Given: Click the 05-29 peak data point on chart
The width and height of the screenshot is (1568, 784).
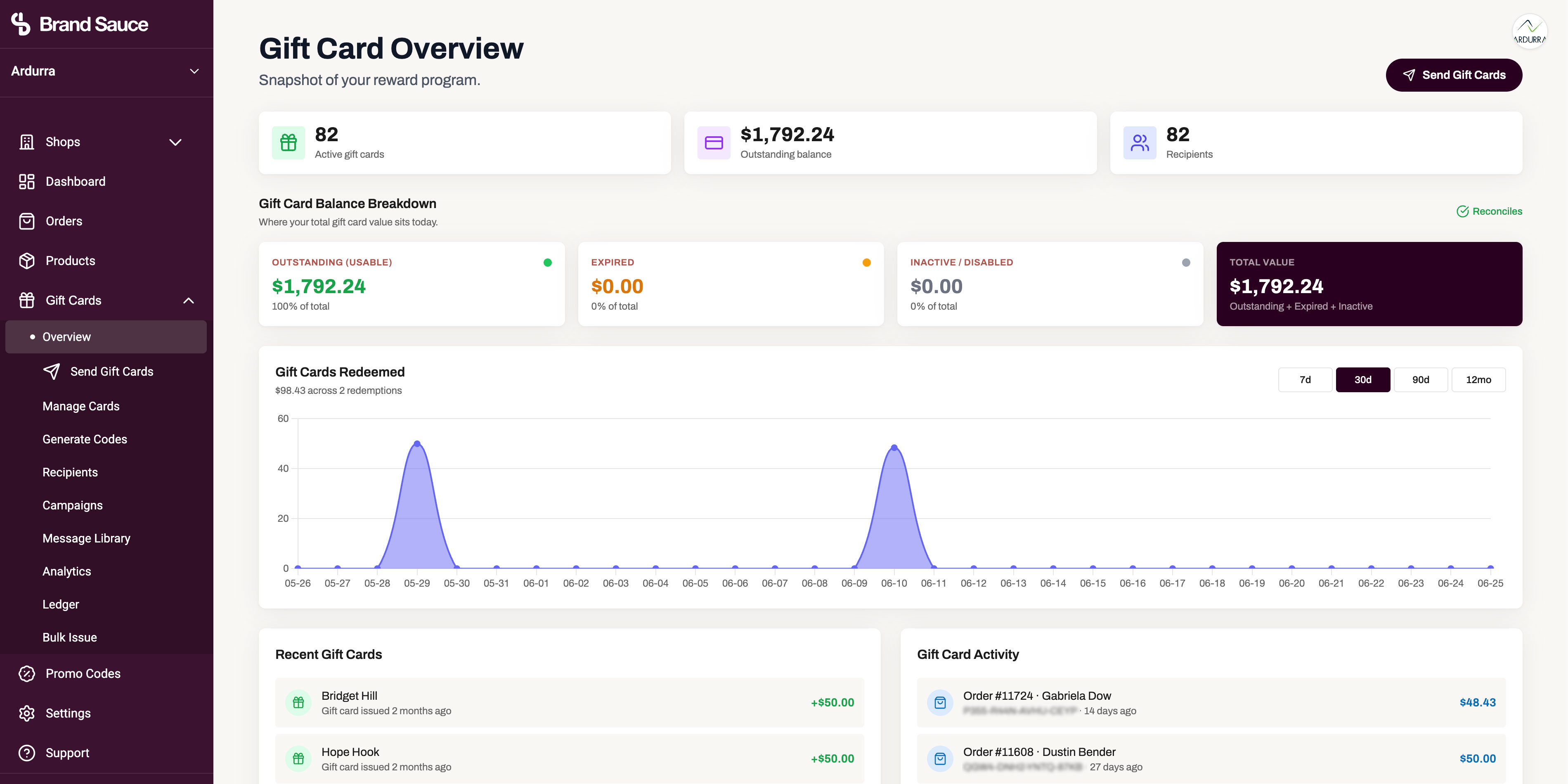Looking at the screenshot, I should (x=417, y=444).
